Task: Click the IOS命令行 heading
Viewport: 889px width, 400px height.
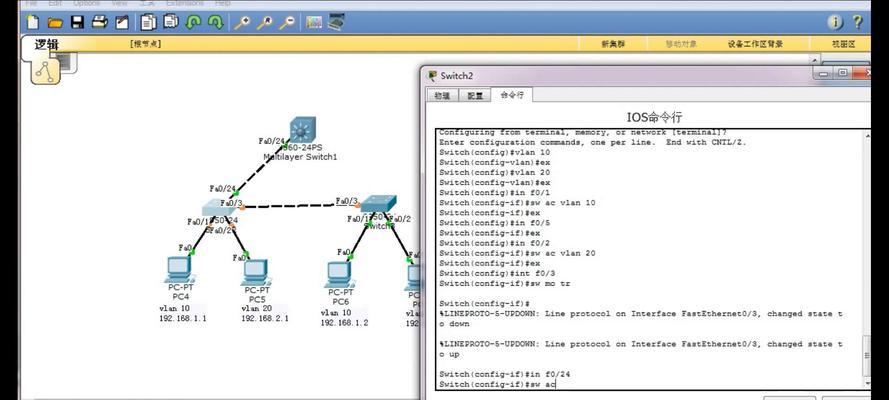Action: click(654, 117)
